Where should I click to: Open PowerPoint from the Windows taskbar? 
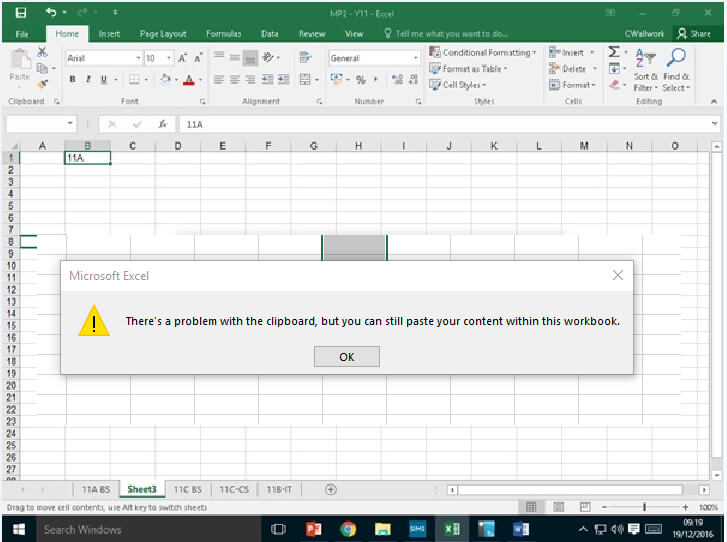(x=312, y=529)
